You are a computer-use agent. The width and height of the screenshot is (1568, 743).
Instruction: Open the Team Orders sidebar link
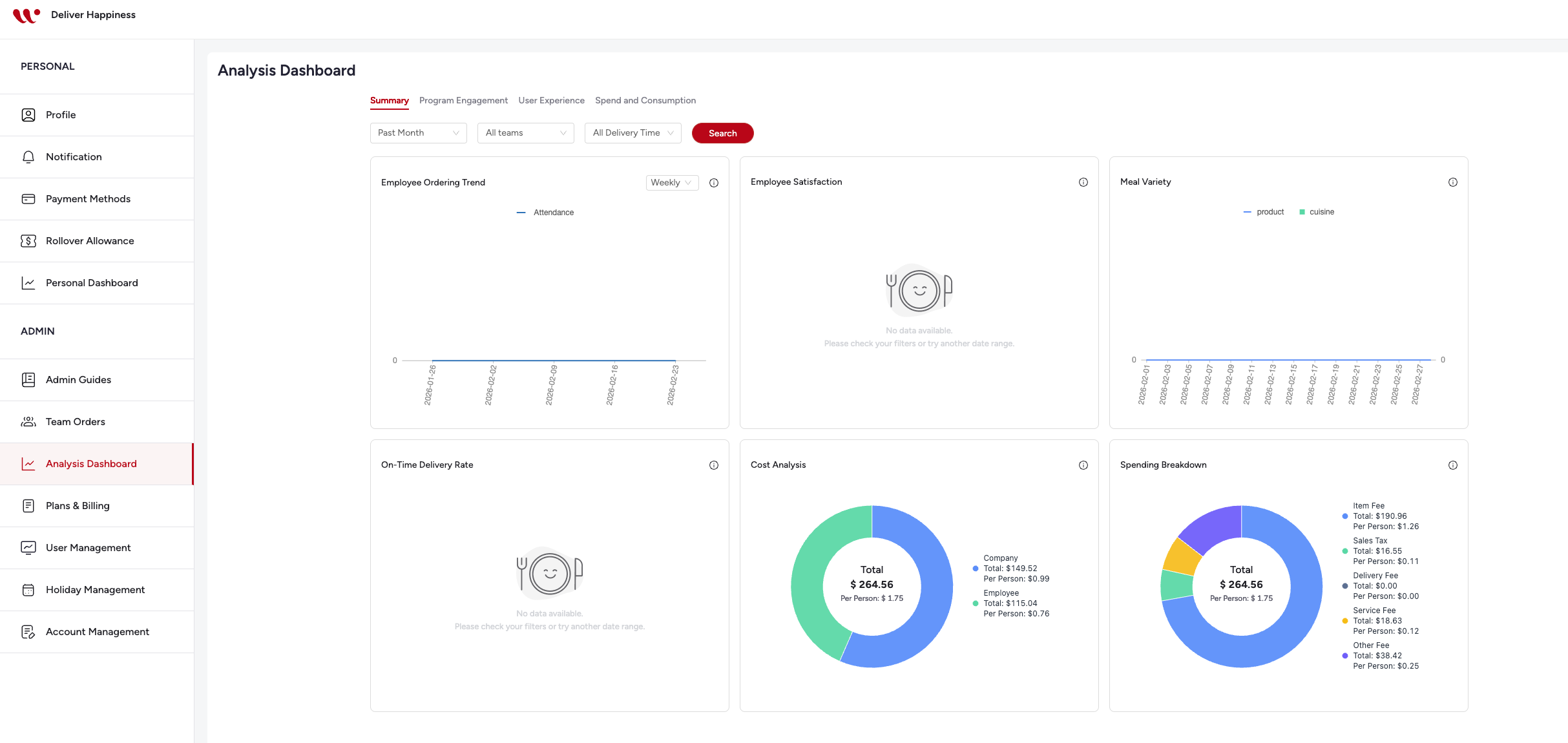97,422
